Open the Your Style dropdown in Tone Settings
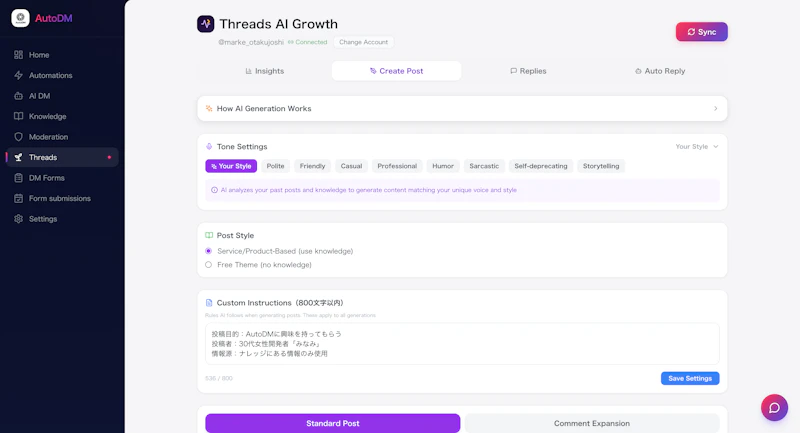Screen dimensions: 800x433 [x=696, y=146]
